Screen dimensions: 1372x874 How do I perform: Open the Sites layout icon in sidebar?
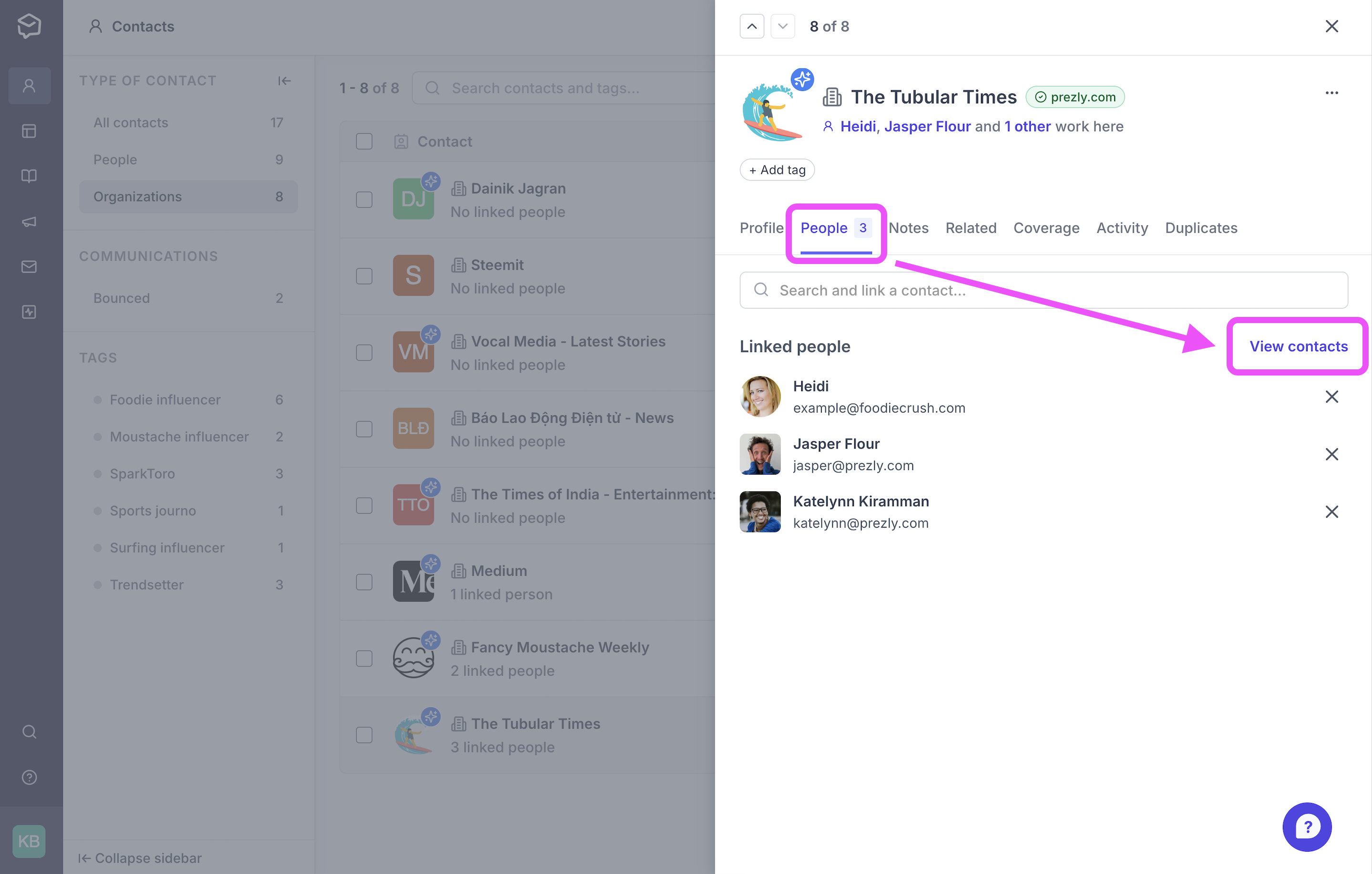pyautogui.click(x=29, y=131)
